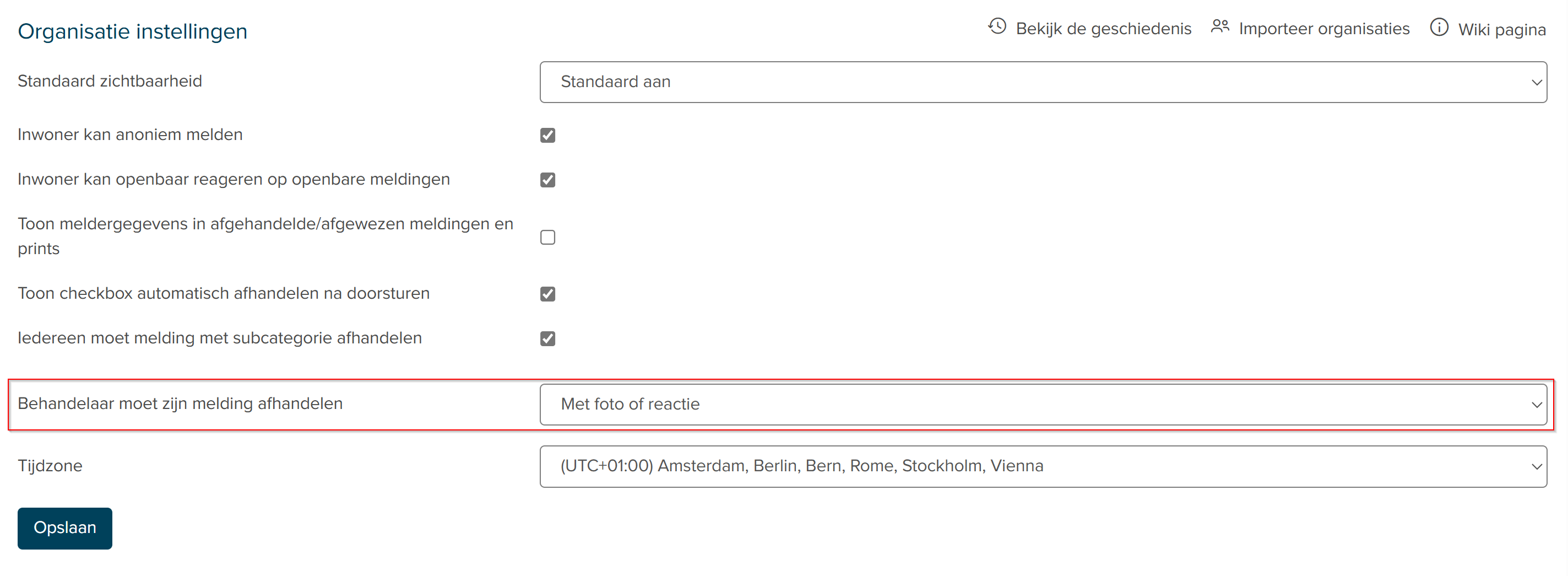This screenshot has height=576, width=1568.
Task: Click the Organisatie instellingen heading
Action: pyautogui.click(x=132, y=31)
